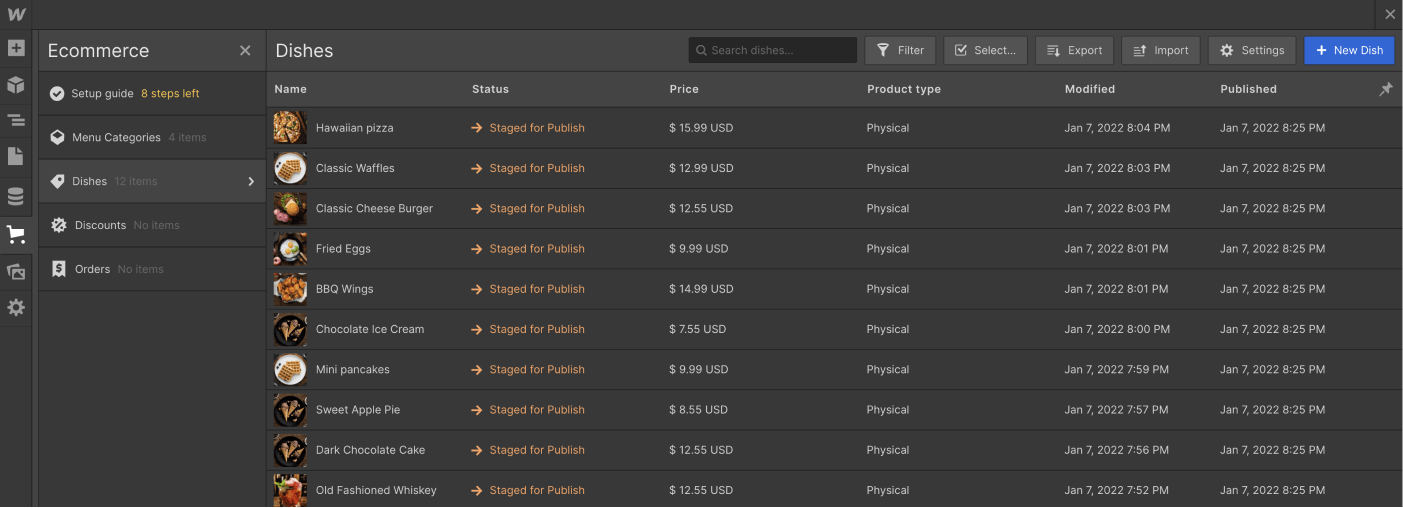Open the CMS Collections database icon

pyautogui.click(x=16, y=196)
